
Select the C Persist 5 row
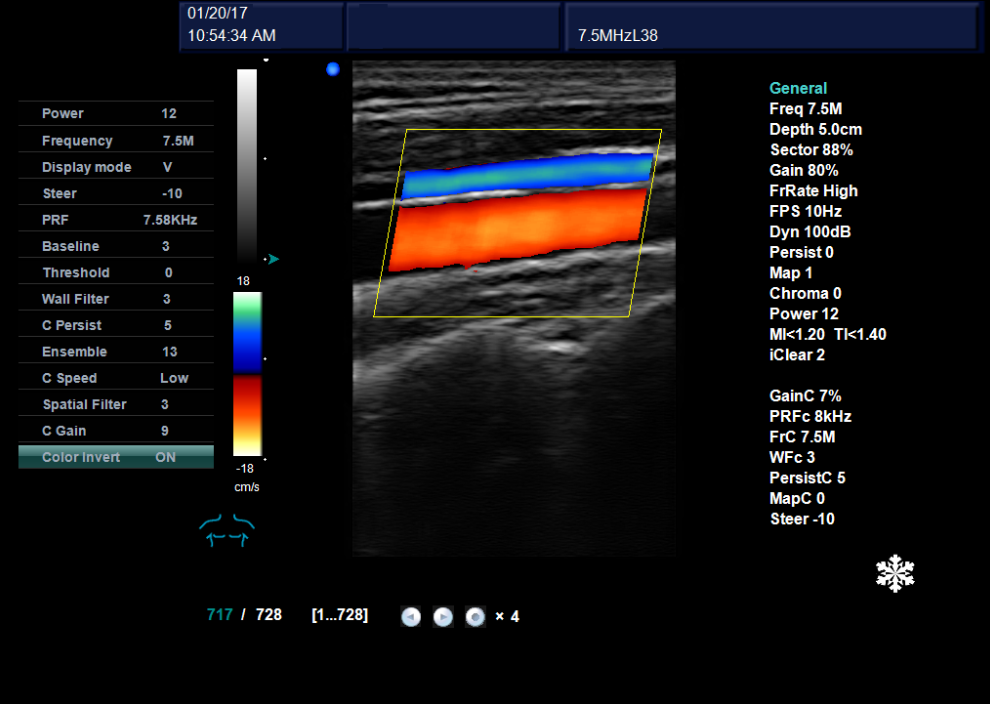point(116,325)
